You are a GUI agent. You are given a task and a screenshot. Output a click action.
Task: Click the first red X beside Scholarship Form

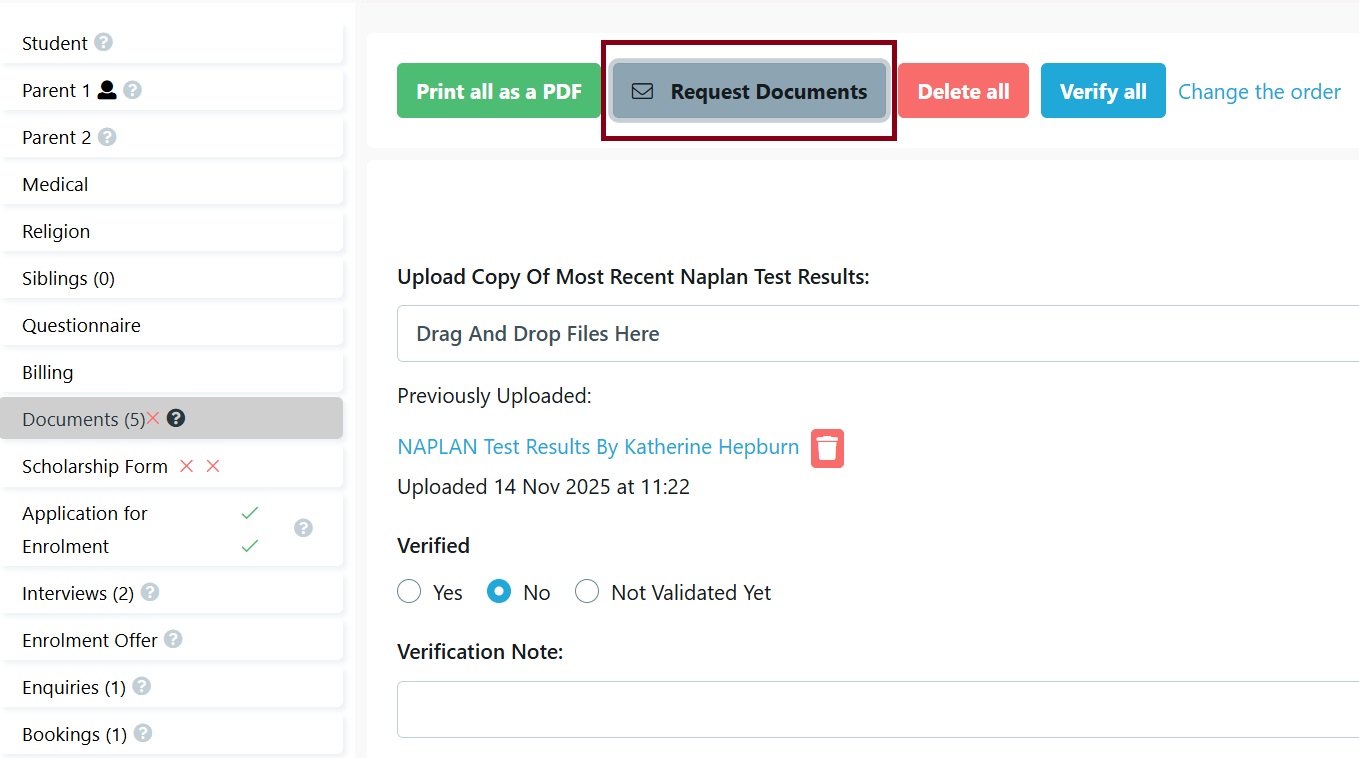tap(186, 466)
